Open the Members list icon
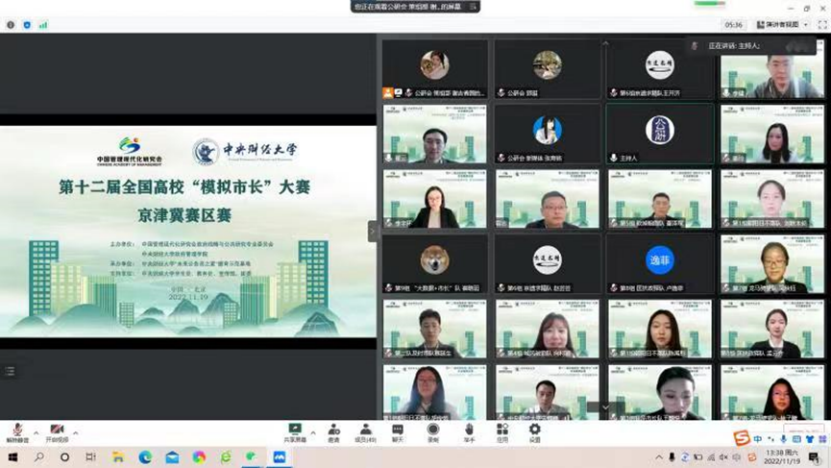831x468 pixels. pos(365,430)
